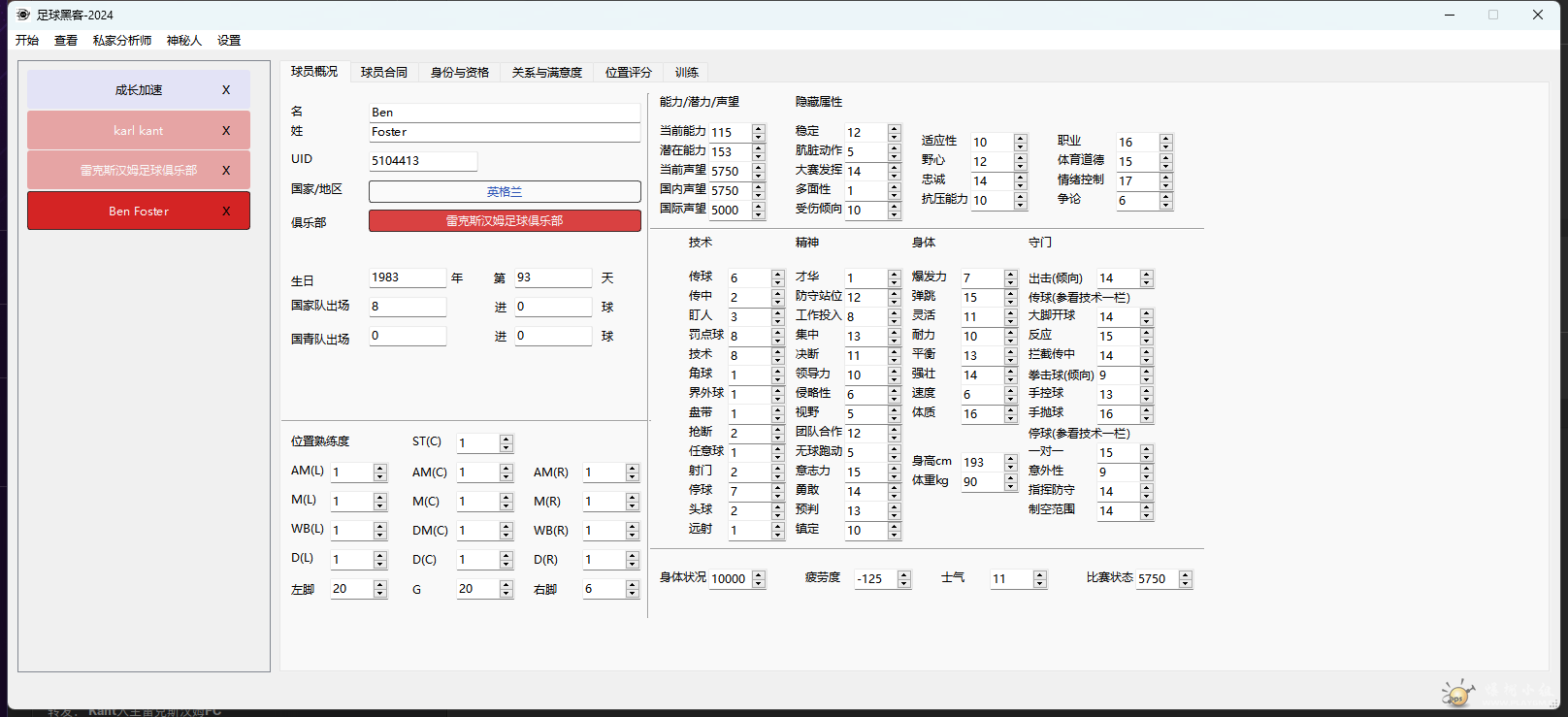Click the 身高cm spinner arrows
The width and height of the screenshot is (1568, 717).
(1011, 462)
